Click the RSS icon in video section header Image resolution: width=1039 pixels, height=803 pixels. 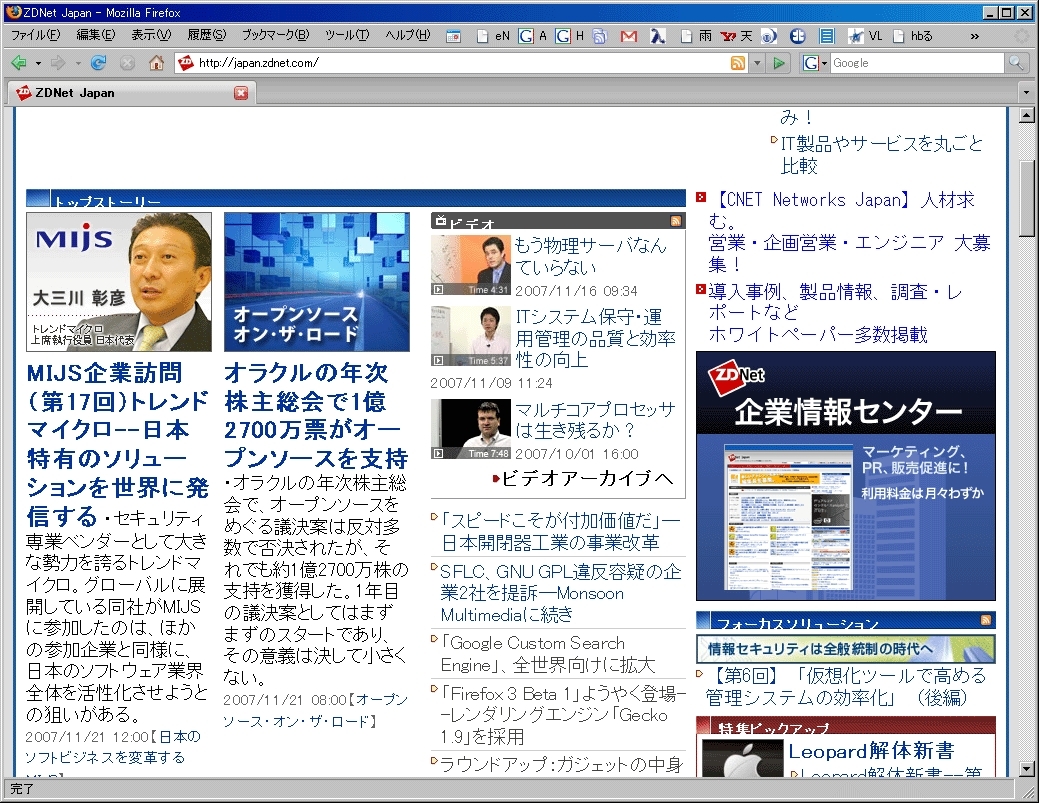(676, 221)
